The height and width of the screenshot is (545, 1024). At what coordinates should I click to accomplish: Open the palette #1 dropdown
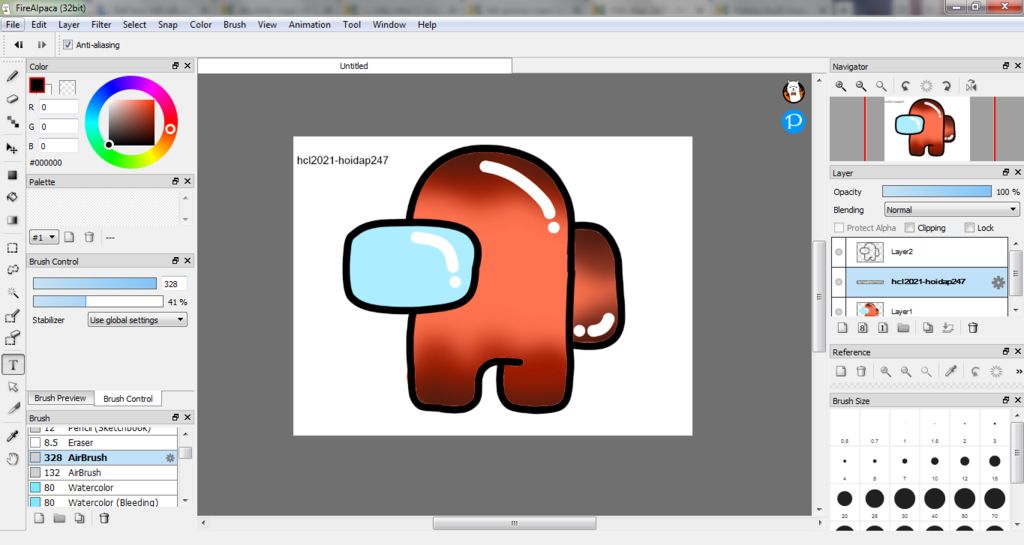coord(44,238)
